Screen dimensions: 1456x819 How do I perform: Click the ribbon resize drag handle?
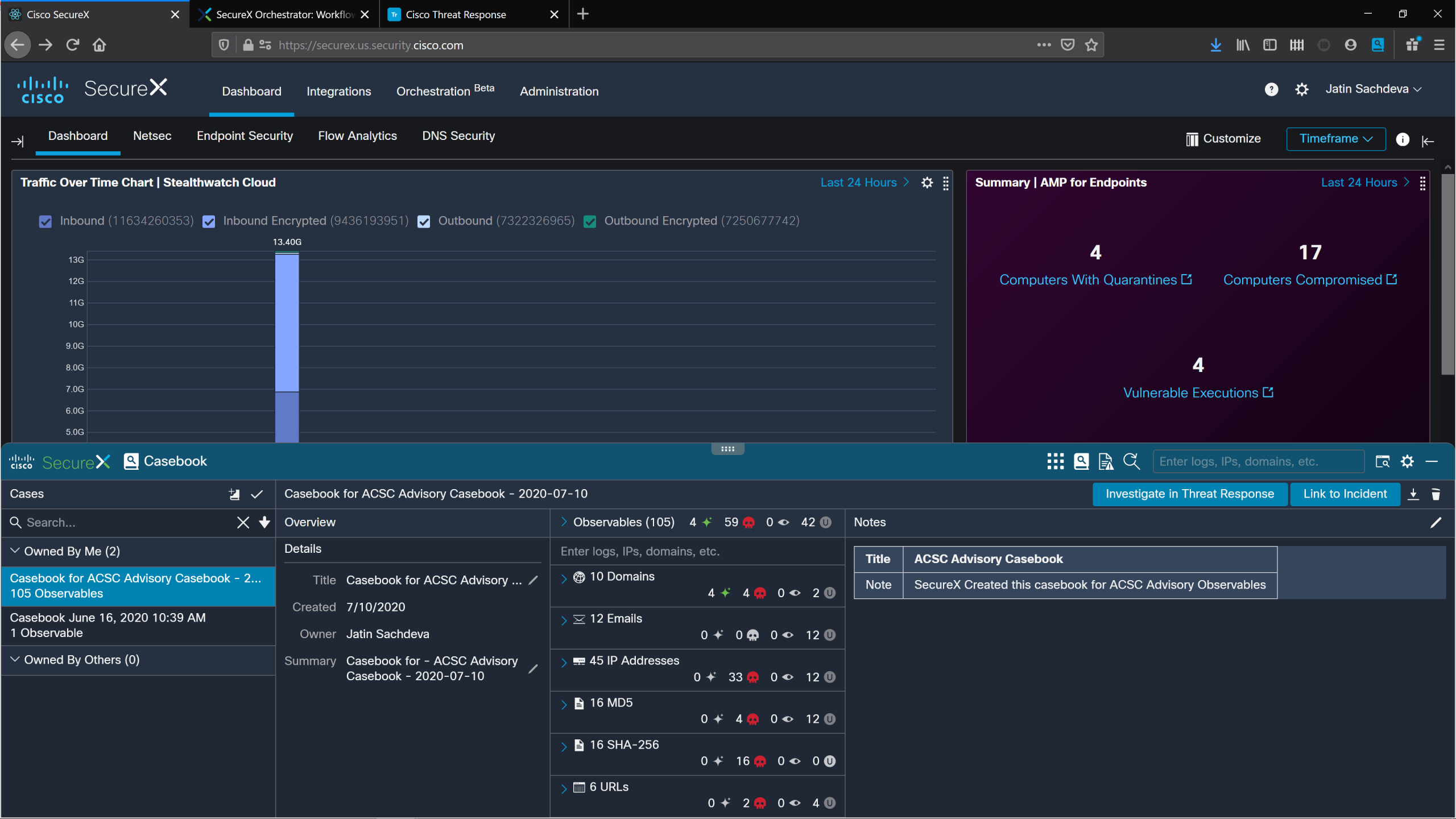coord(727,449)
